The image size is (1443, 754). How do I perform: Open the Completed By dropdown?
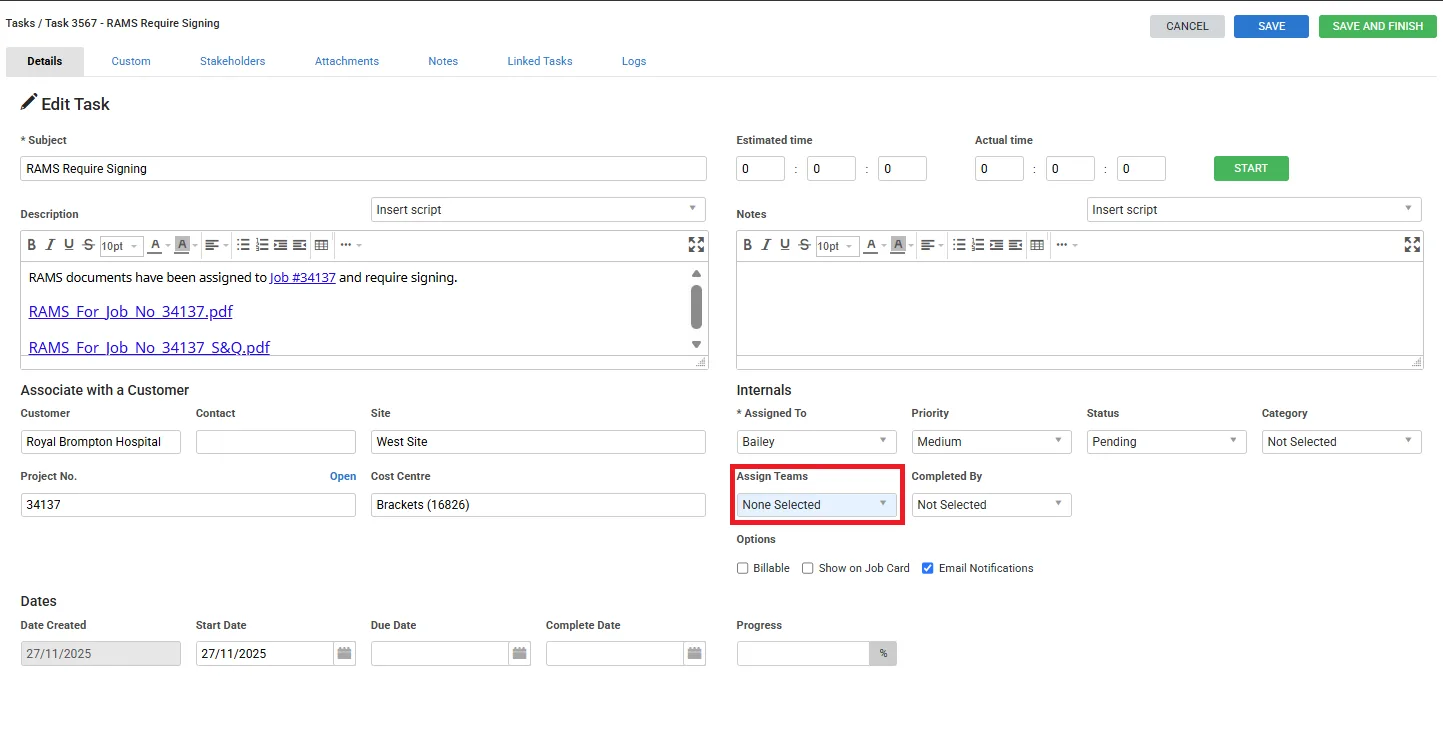pyautogui.click(x=991, y=505)
